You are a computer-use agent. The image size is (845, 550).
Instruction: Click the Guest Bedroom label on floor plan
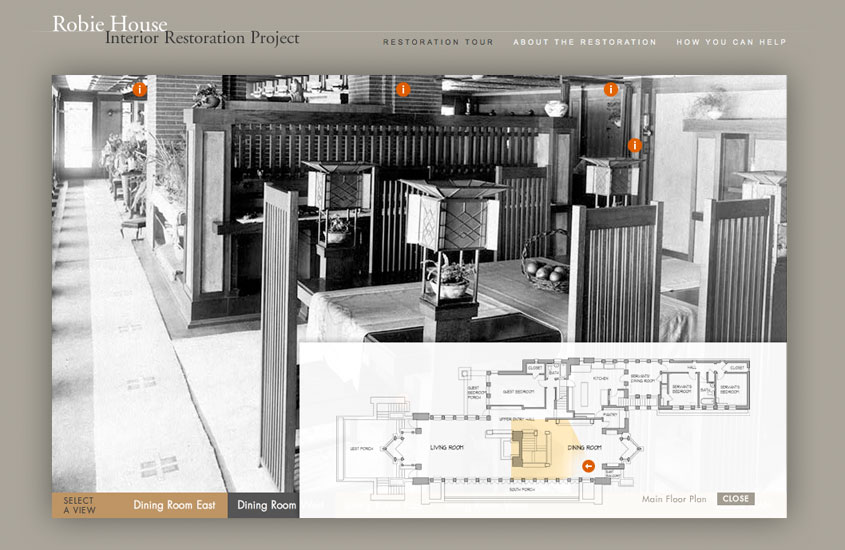click(x=518, y=392)
